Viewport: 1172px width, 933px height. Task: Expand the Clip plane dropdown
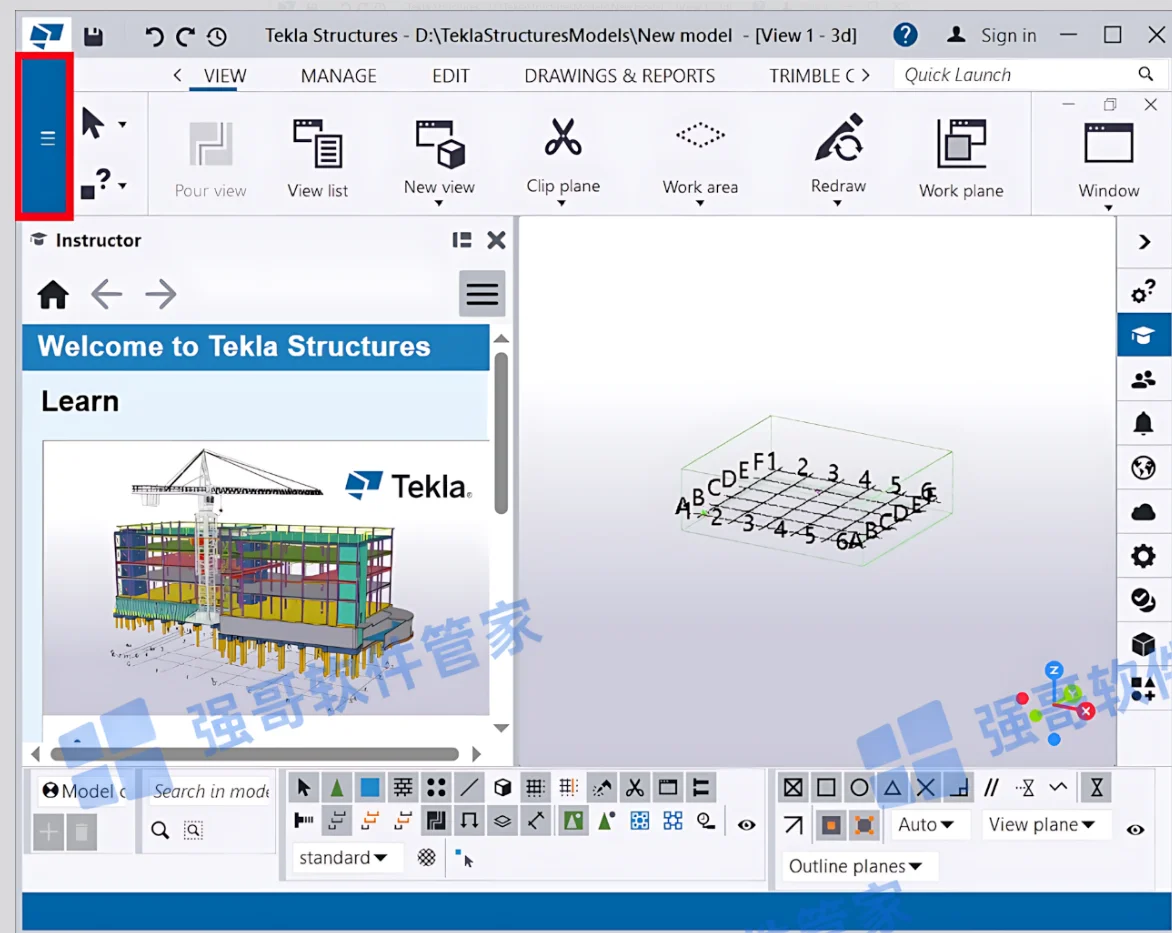(x=562, y=203)
